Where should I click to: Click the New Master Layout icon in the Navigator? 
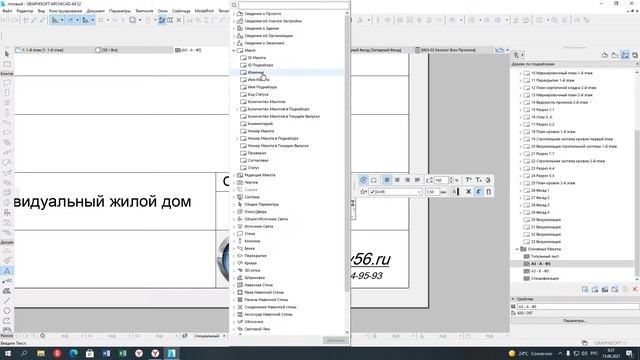point(605,289)
